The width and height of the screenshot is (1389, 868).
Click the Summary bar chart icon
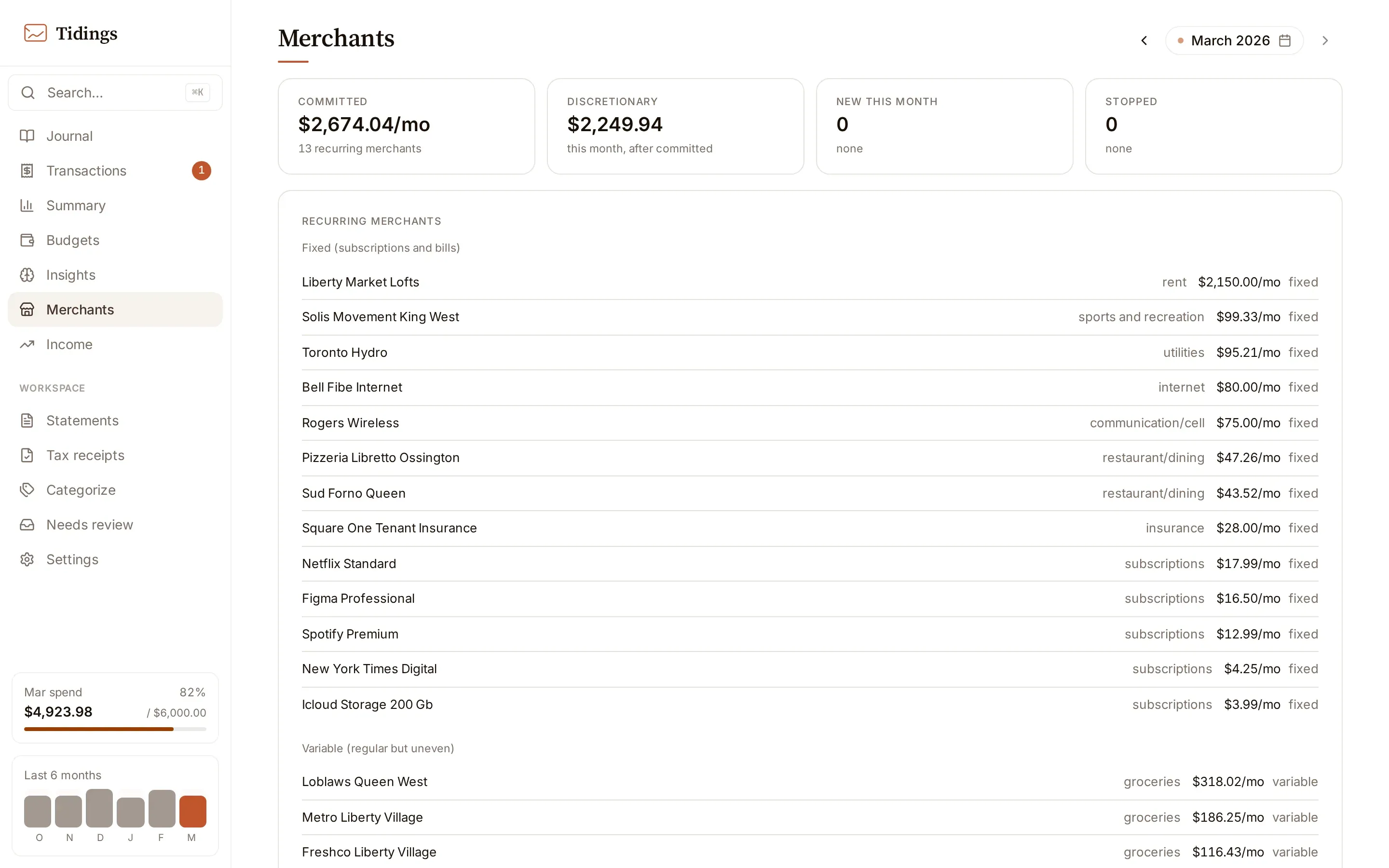(27, 205)
